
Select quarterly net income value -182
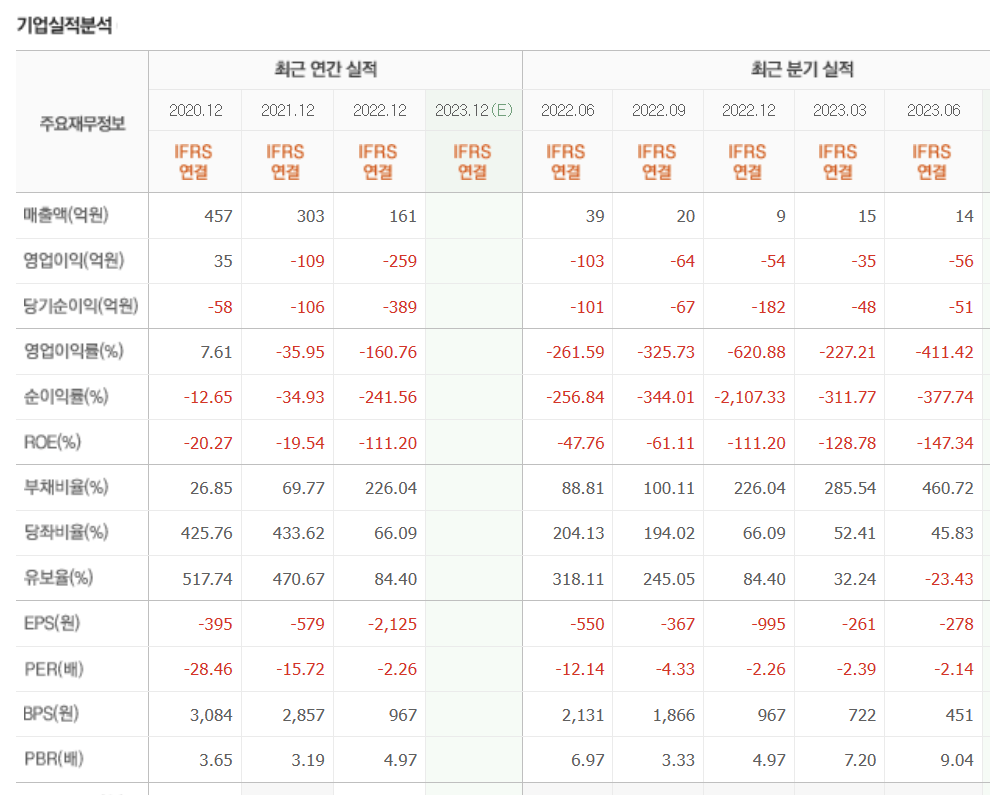(x=768, y=308)
